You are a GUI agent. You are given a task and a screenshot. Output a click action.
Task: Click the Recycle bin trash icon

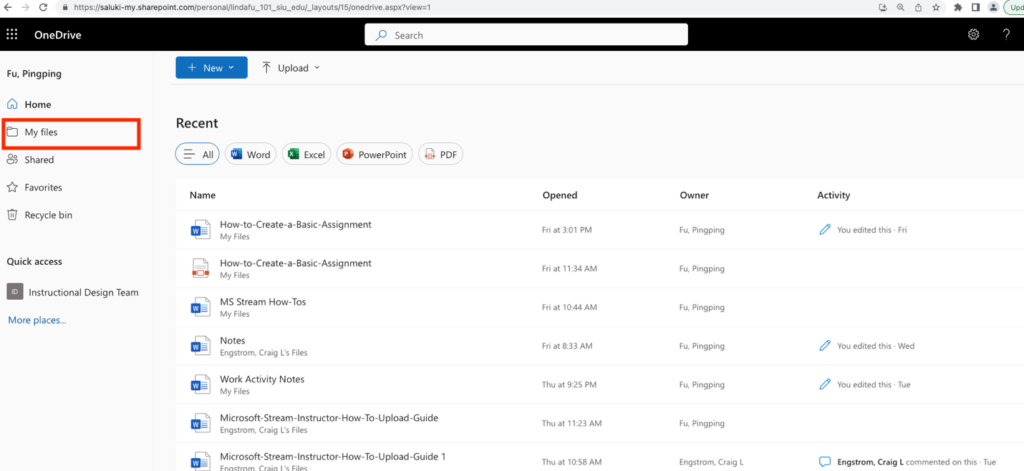point(12,215)
